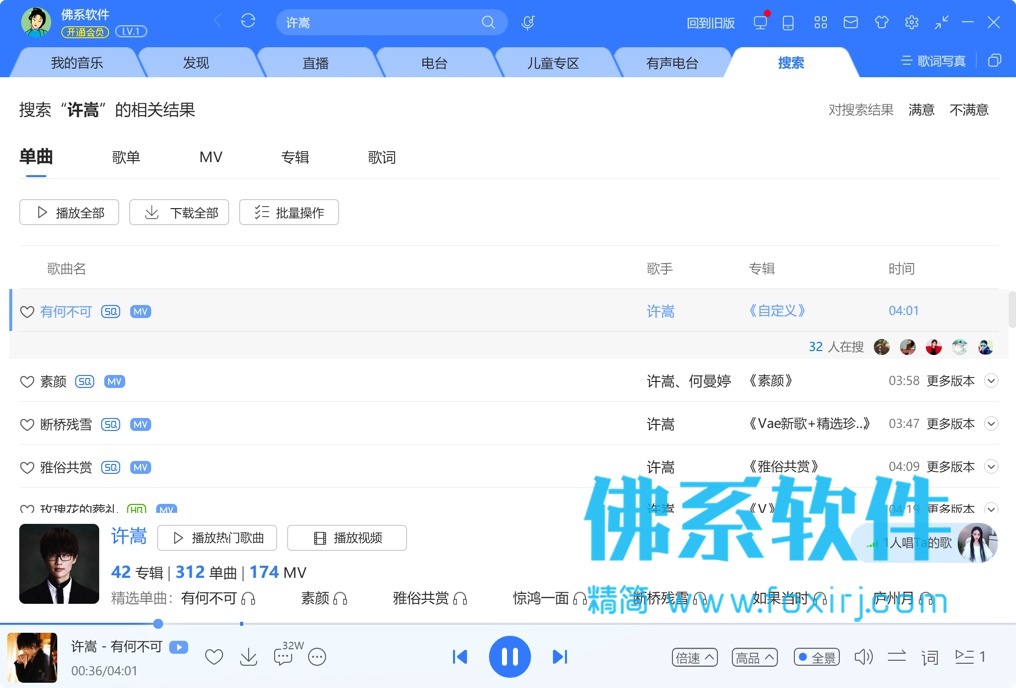Open voice recognition song search icon
Image resolution: width=1016 pixels, height=688 pixels.
click(x=528, y=23)
